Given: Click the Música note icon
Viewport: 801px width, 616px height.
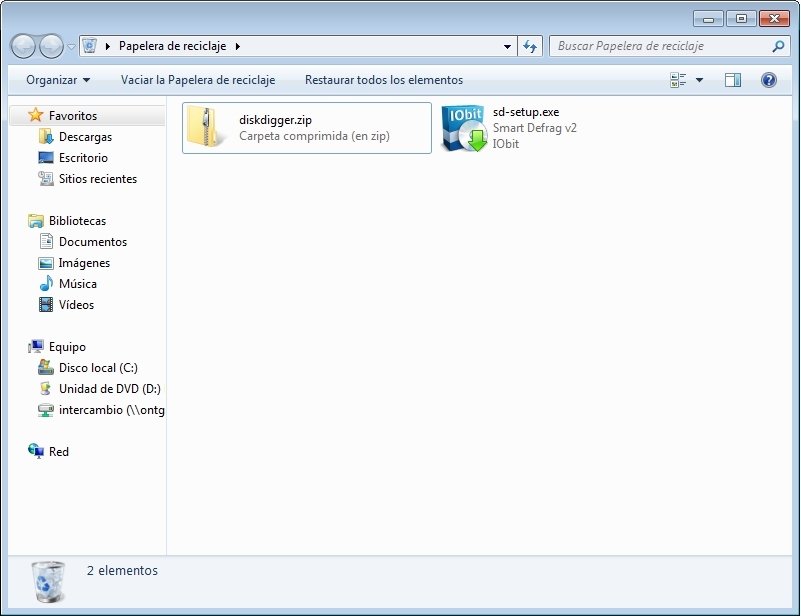Looking at the screenshot, I should (46, 283).
